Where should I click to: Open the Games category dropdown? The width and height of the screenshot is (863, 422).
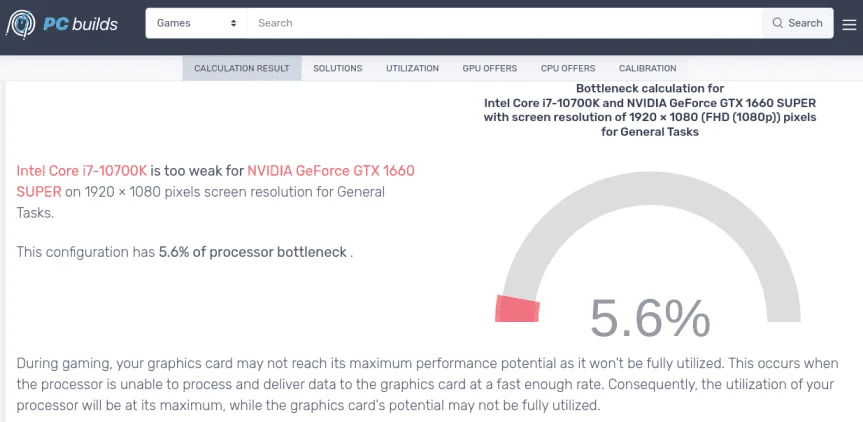196,23
